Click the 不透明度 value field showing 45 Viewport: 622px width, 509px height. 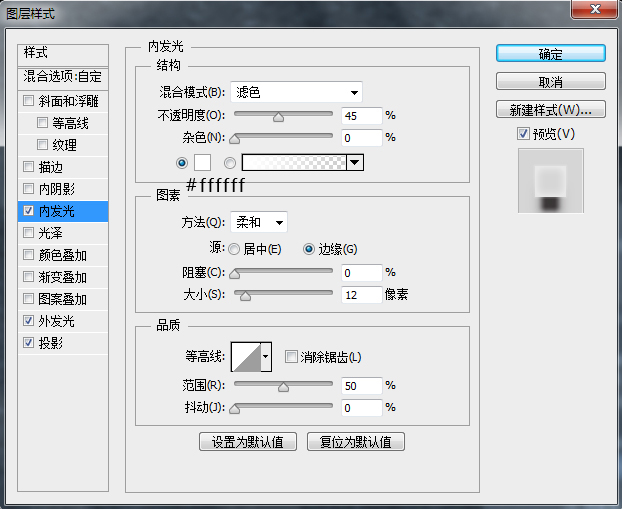(x=362, y=116)
